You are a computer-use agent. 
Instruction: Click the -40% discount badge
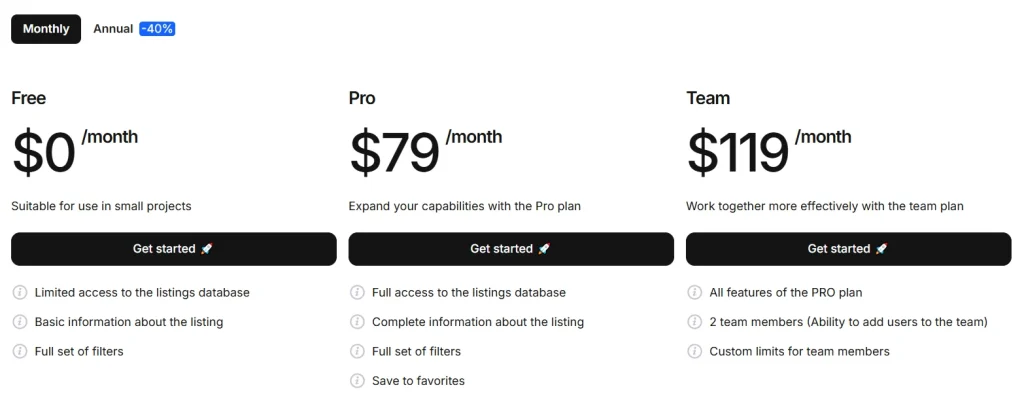157,29
